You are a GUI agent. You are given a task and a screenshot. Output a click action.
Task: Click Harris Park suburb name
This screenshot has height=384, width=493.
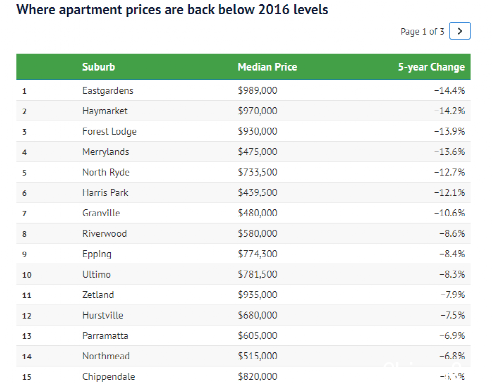tap(105, 193)
